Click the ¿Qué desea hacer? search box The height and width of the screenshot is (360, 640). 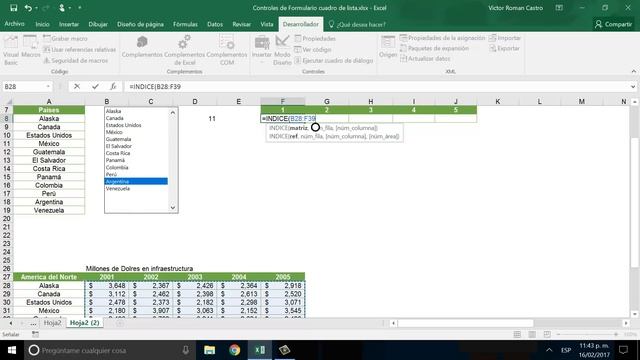358,24
